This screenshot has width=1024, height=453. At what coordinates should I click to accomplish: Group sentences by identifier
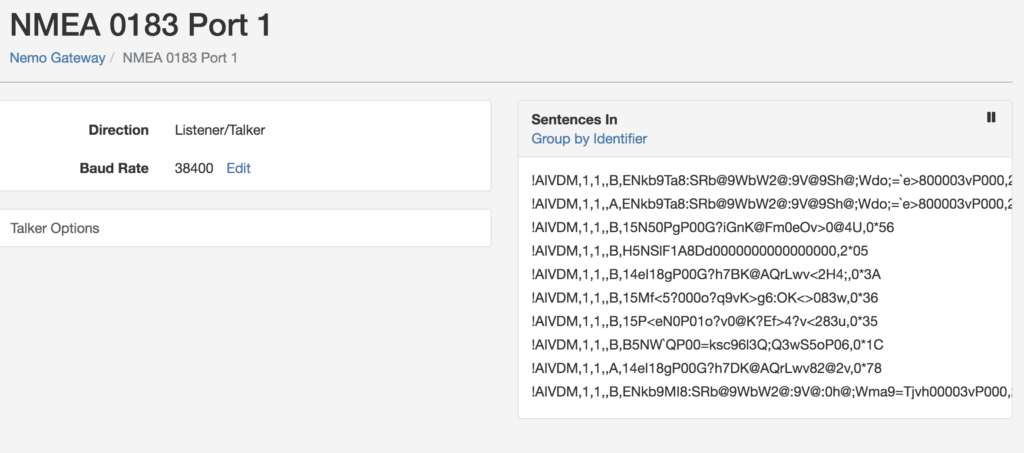point(589,138)
